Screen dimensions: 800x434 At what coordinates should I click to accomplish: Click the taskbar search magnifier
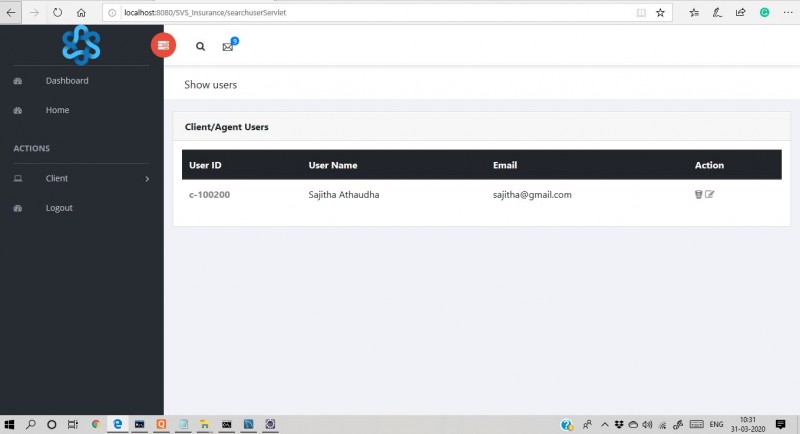point(31,424)
